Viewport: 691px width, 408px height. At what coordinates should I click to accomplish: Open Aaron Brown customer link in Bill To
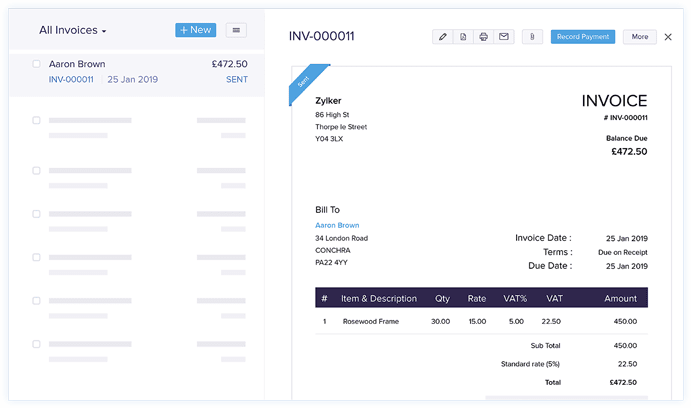pyautogui.click(x=337, y=225)
